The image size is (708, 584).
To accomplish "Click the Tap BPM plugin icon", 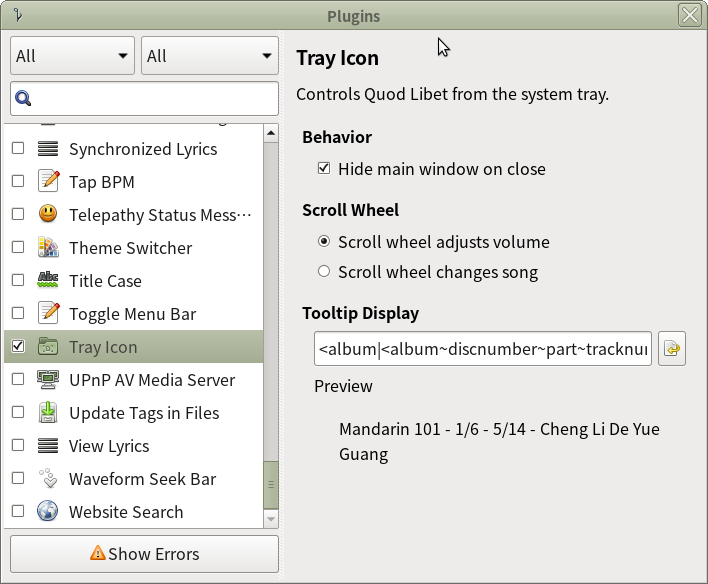I will coord(48,182).
